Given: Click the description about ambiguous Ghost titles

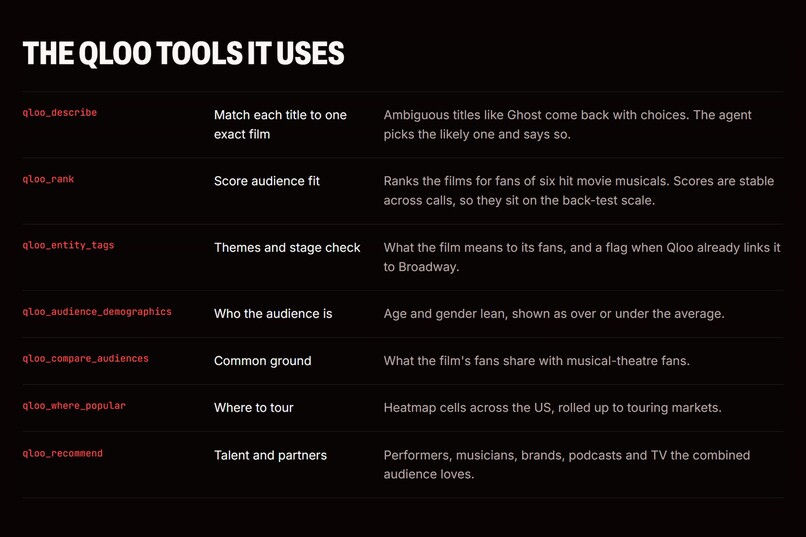Looking at the screenshot, I should pyautogui.click(x=567, y=124).
